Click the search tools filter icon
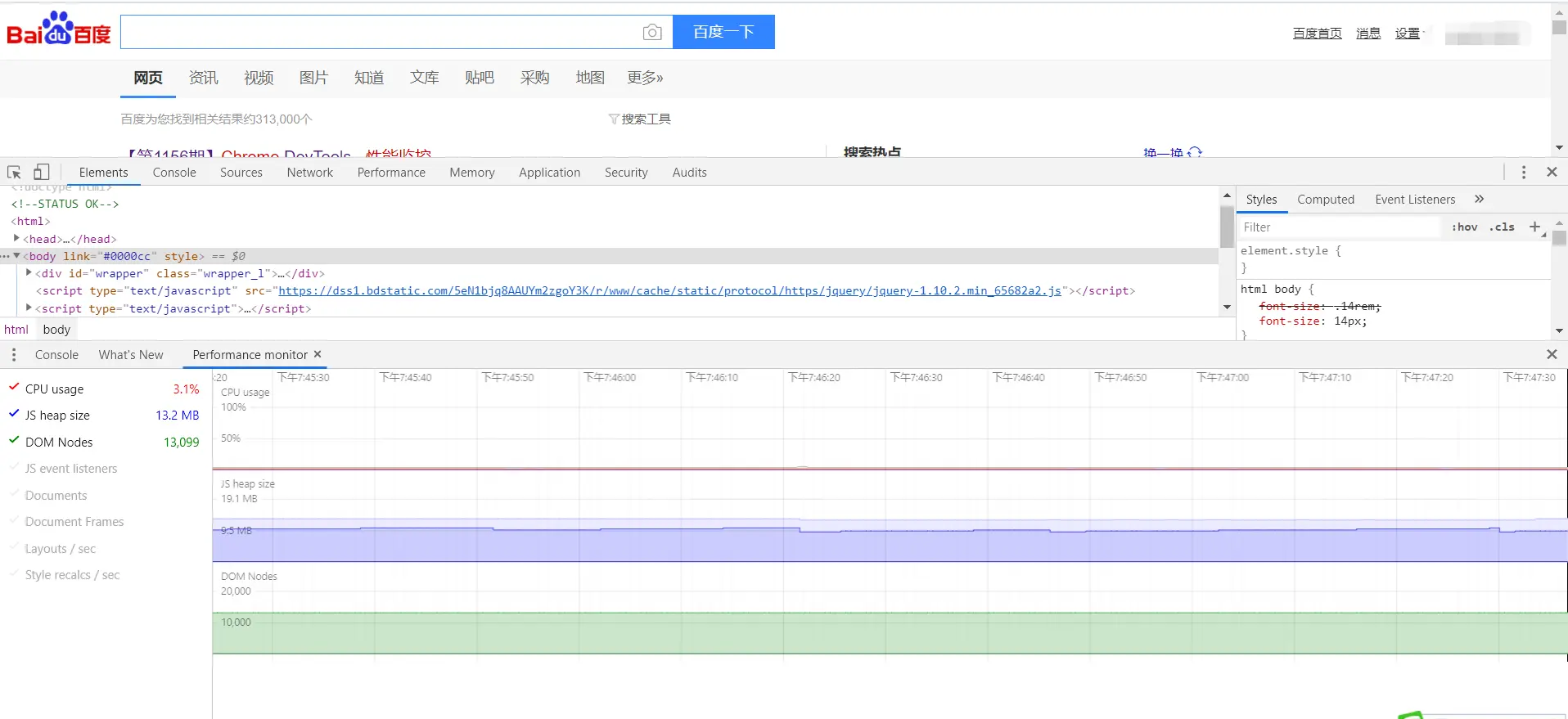Image resolution: width=1568 pixels, height=719 pixels. click(614, 119)
